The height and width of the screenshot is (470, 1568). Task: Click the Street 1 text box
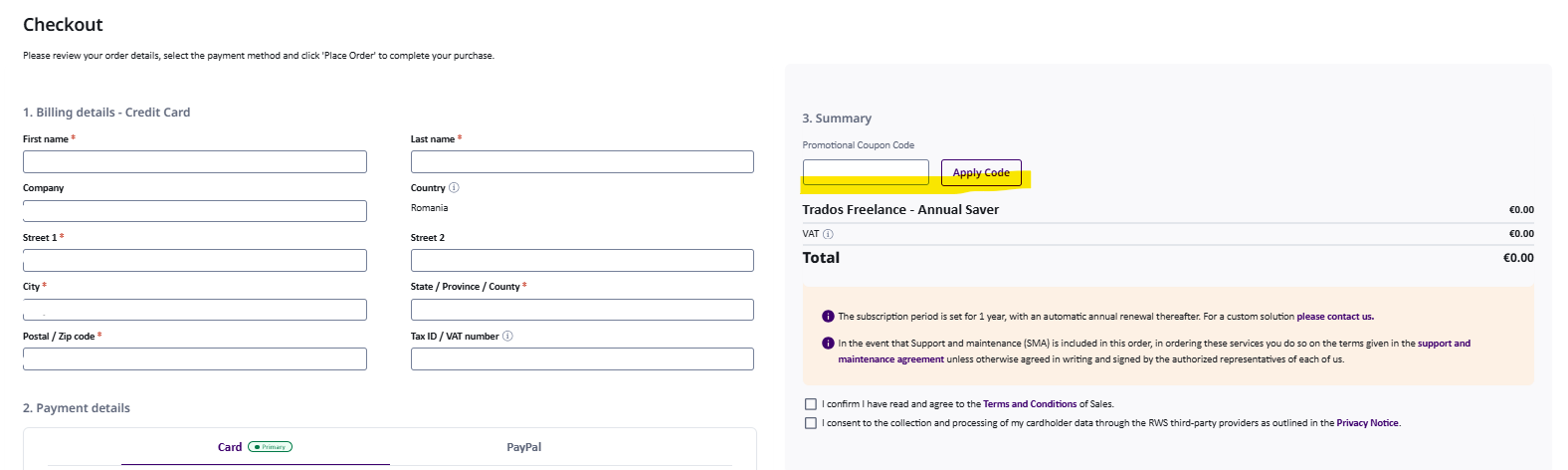pyautogui.click(x=195, y=261)
